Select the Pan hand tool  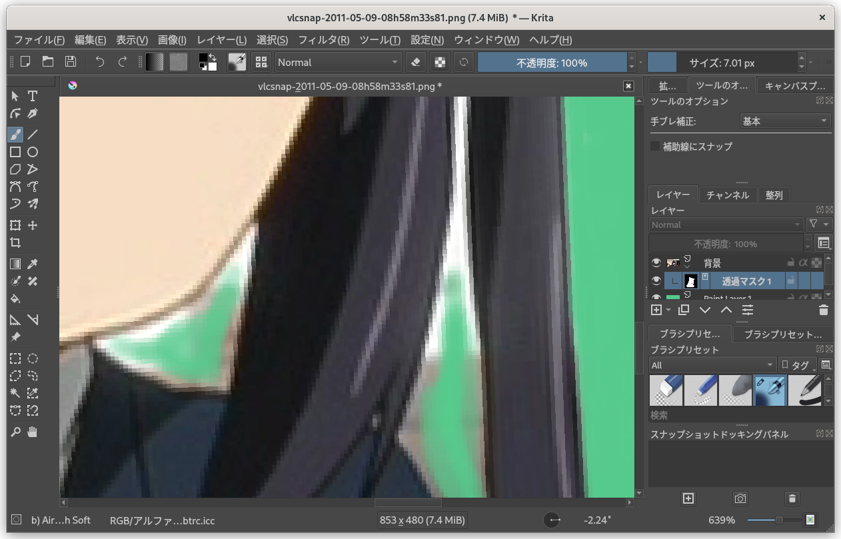point(33,432)
